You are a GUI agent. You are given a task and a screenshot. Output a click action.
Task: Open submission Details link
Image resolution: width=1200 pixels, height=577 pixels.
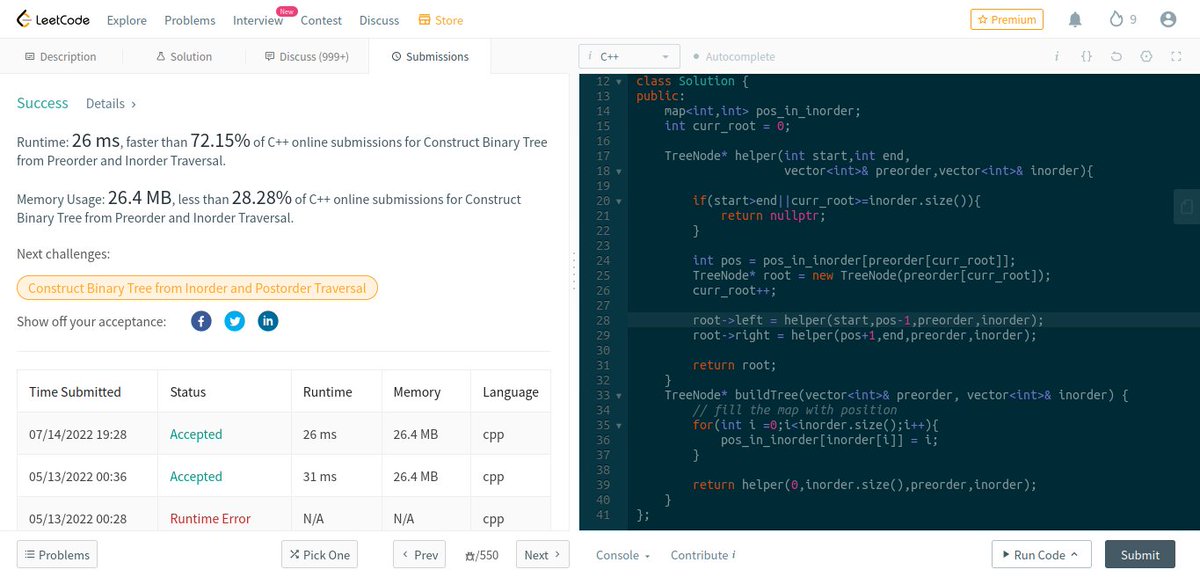click(x=111, y=103)
